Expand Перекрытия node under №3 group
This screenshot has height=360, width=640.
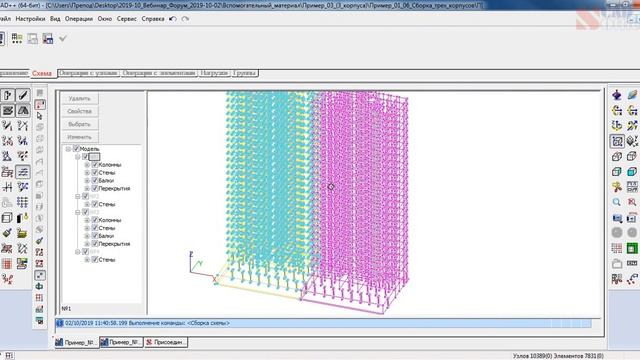pyautogui.click(x=87, y=244)
